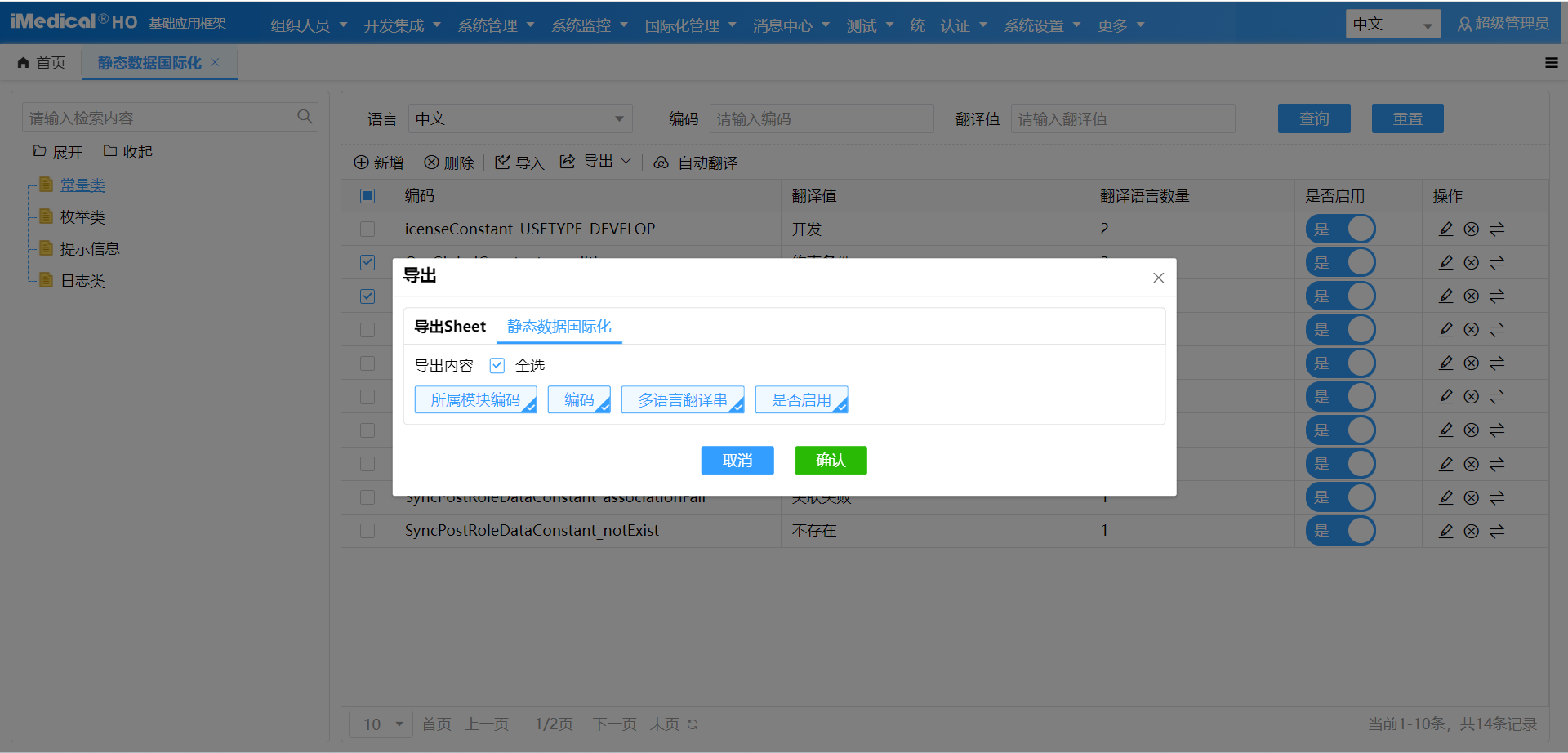Open the 系统管理 menu
1568x753 pixels.
click(x=496, y=25)
